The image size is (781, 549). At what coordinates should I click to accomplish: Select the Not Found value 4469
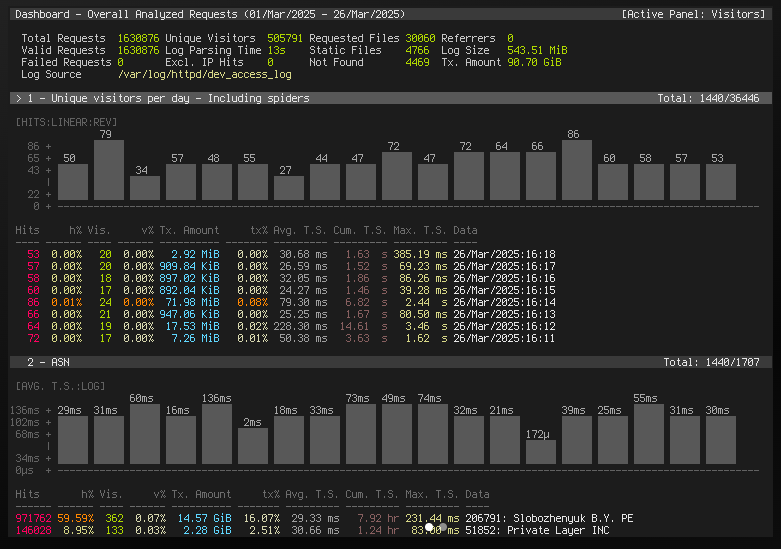(x=417, y=62)
